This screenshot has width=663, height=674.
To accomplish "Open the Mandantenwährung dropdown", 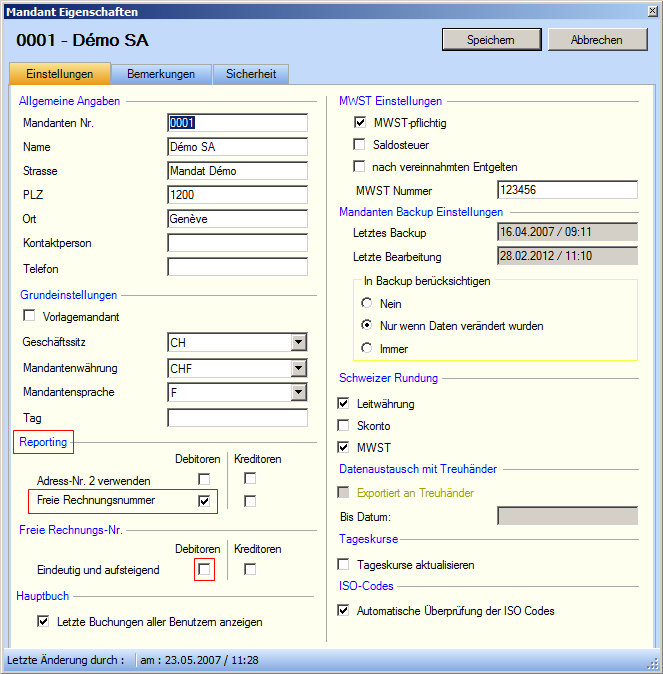I will (x=298, y=368).
